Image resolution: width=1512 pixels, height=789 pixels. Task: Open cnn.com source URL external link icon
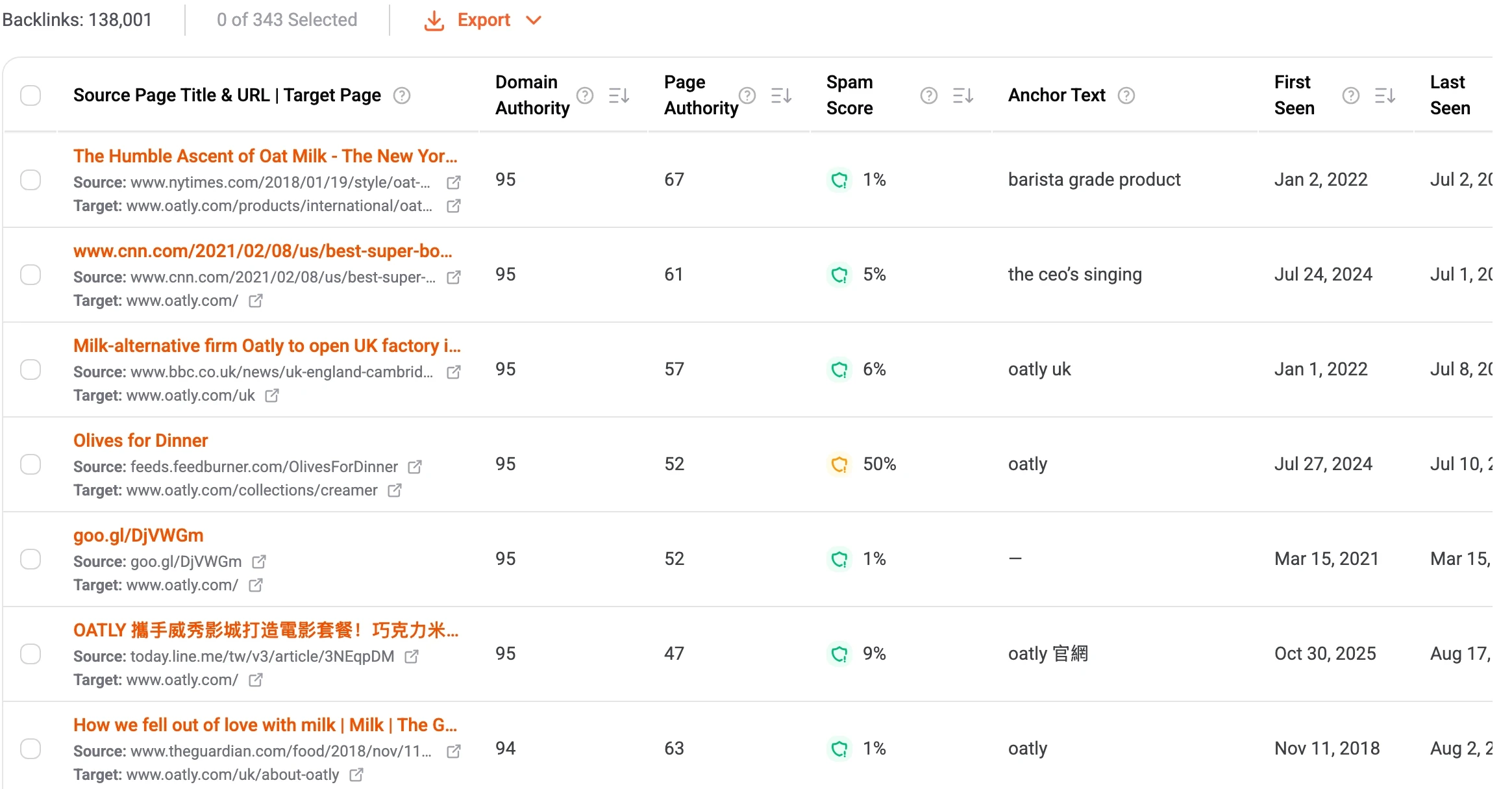tap(454, 277)
